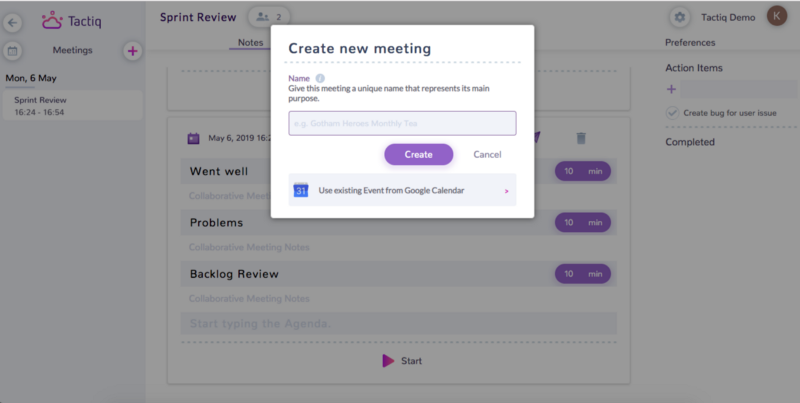Viewport: 800px width, 403px height.
Task: Click the Start typing the Agenda field
Action: click(x=398, y=323)
